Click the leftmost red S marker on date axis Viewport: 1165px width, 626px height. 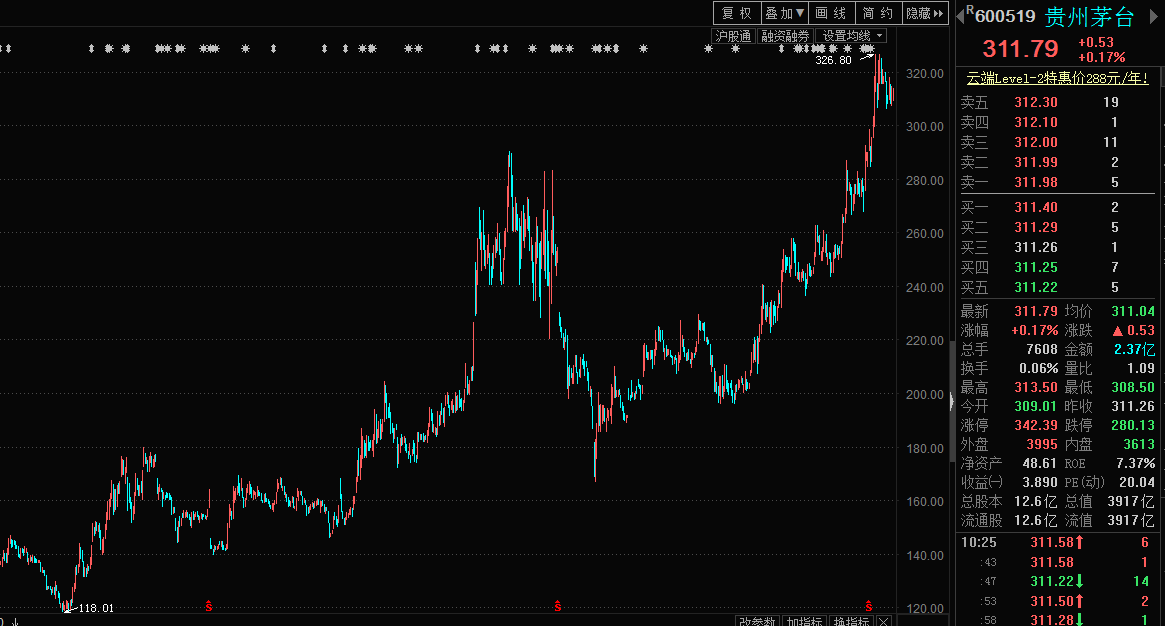click(x=209, y=607)
